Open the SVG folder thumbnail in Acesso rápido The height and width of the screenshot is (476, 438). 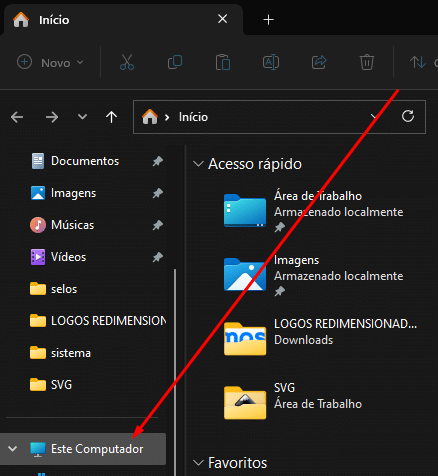tap(245, 402)
